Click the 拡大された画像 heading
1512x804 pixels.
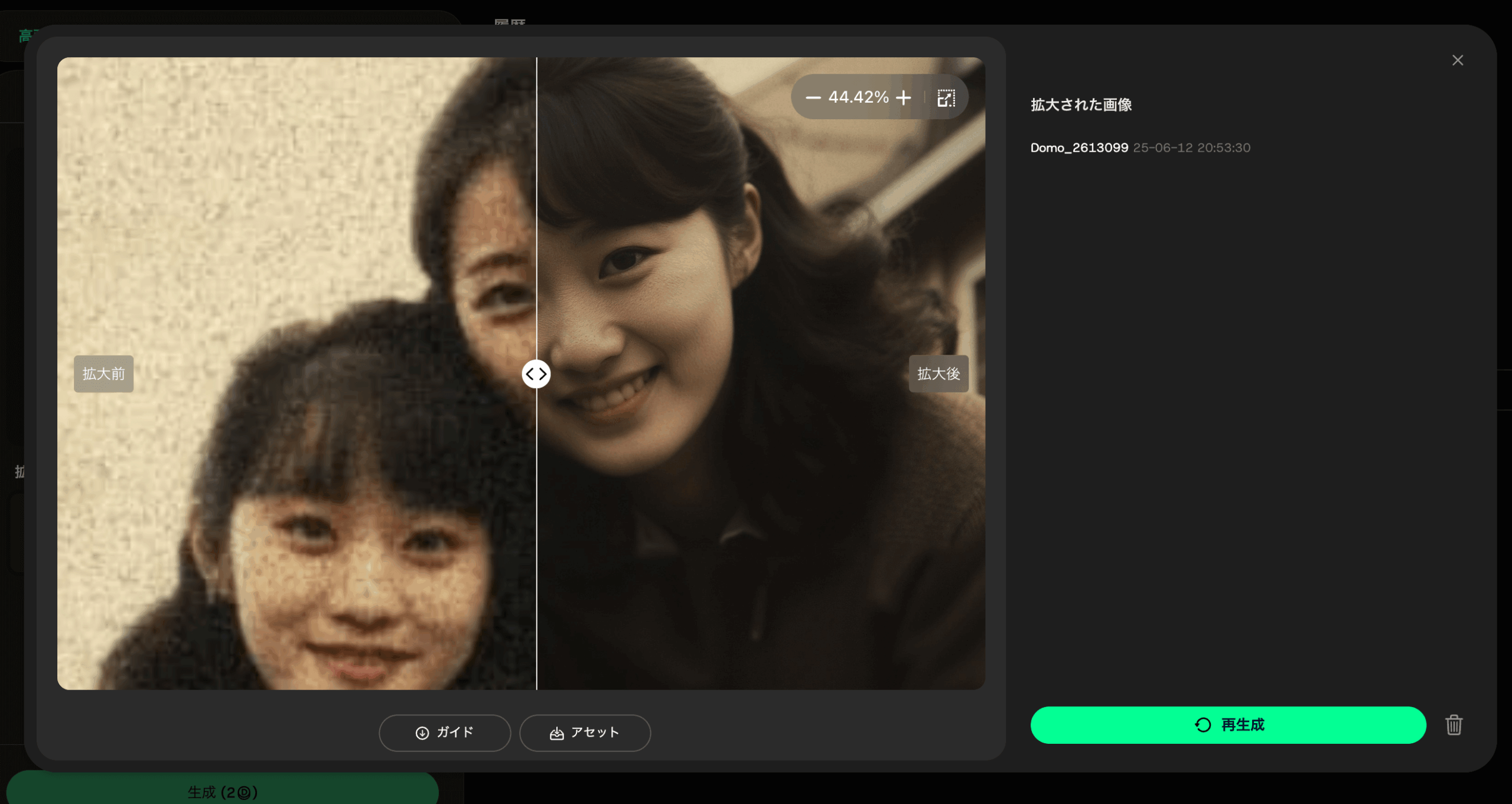pos(1081,105)
